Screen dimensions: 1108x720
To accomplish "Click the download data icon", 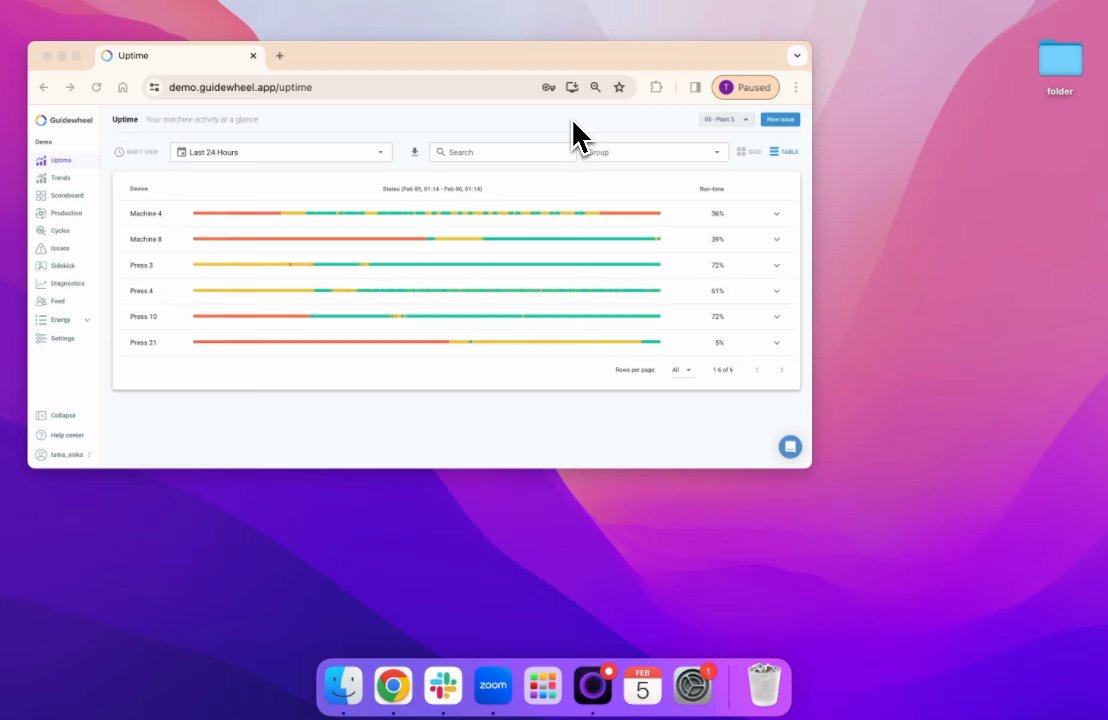I will pyautogui.click(x=415, y=152).
